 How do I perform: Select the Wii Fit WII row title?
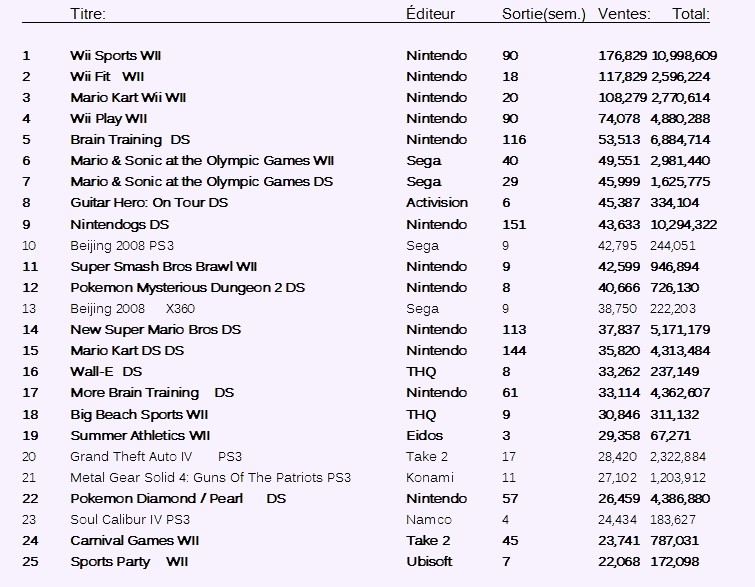pos(107,77)
